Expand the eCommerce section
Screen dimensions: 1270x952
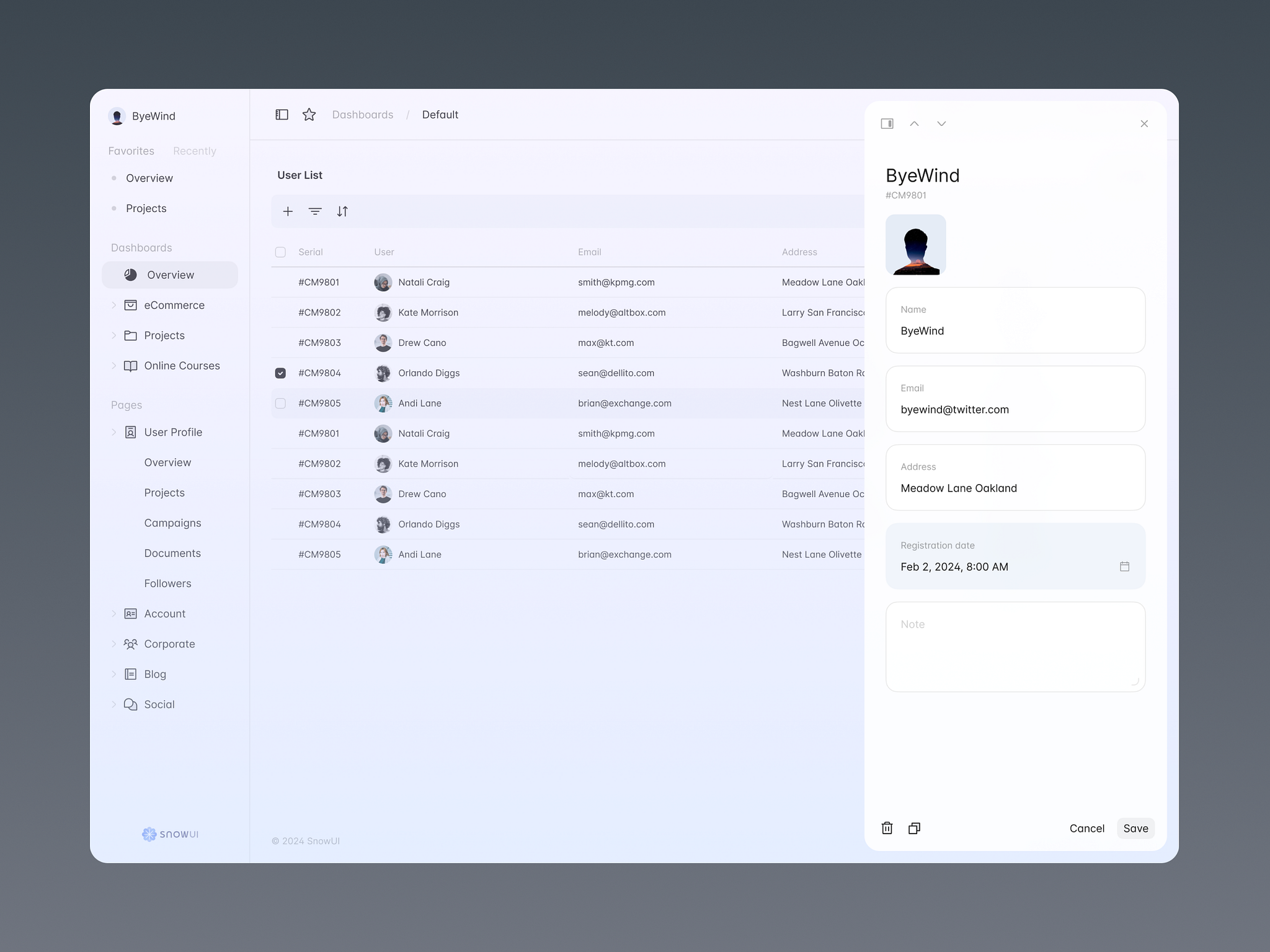(114, 305)
